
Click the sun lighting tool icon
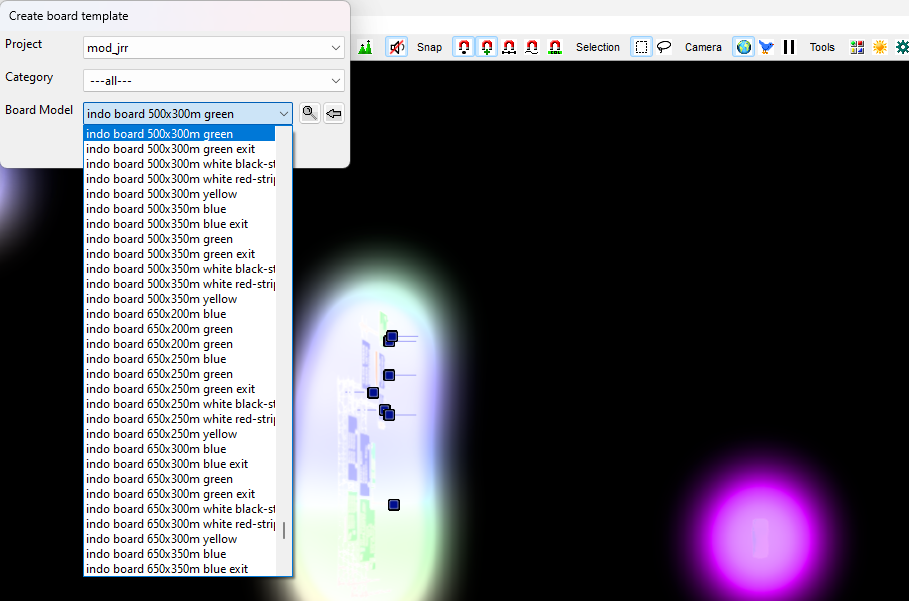pos(879,47)
